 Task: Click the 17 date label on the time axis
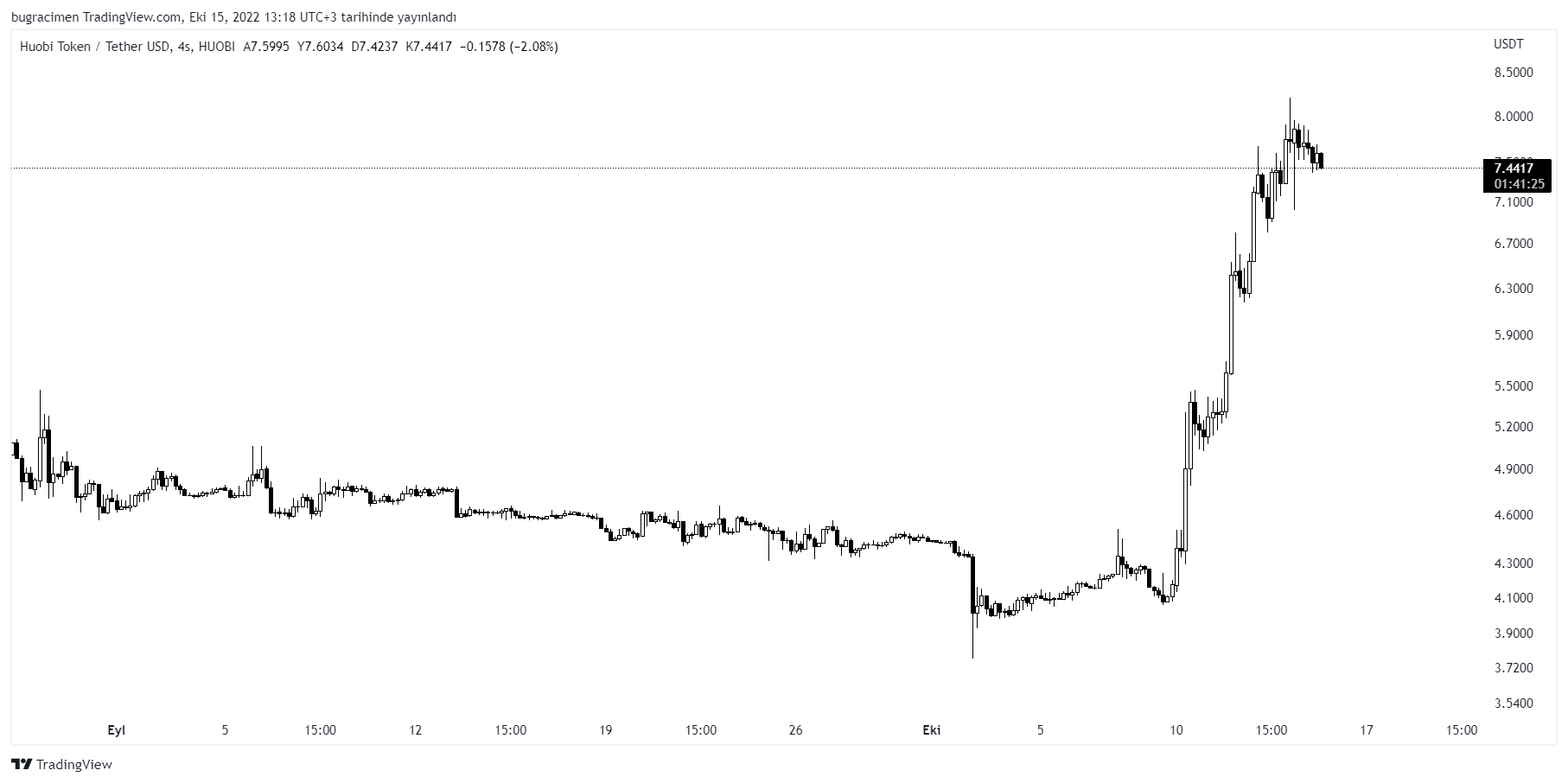(x=1366, y=730)
